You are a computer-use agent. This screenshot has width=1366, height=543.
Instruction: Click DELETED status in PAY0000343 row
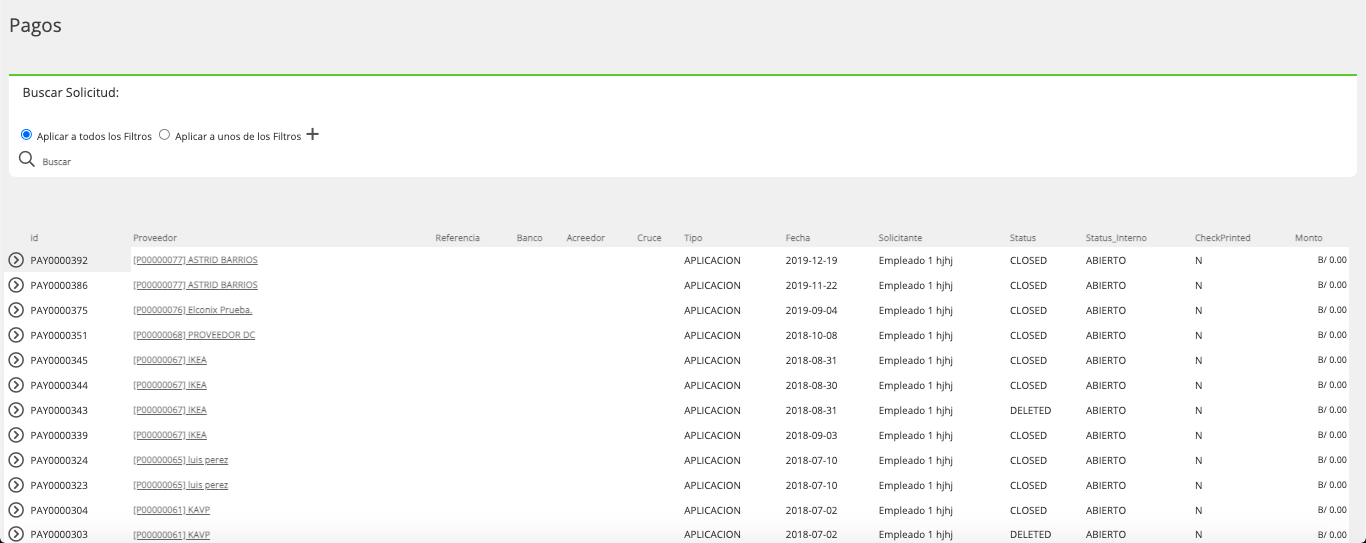(x=1031, y=410)
